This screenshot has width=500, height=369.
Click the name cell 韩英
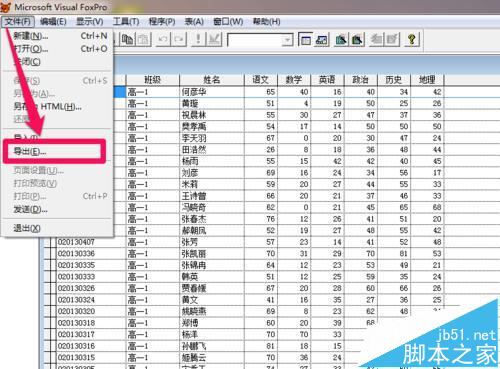click(212, 277)
